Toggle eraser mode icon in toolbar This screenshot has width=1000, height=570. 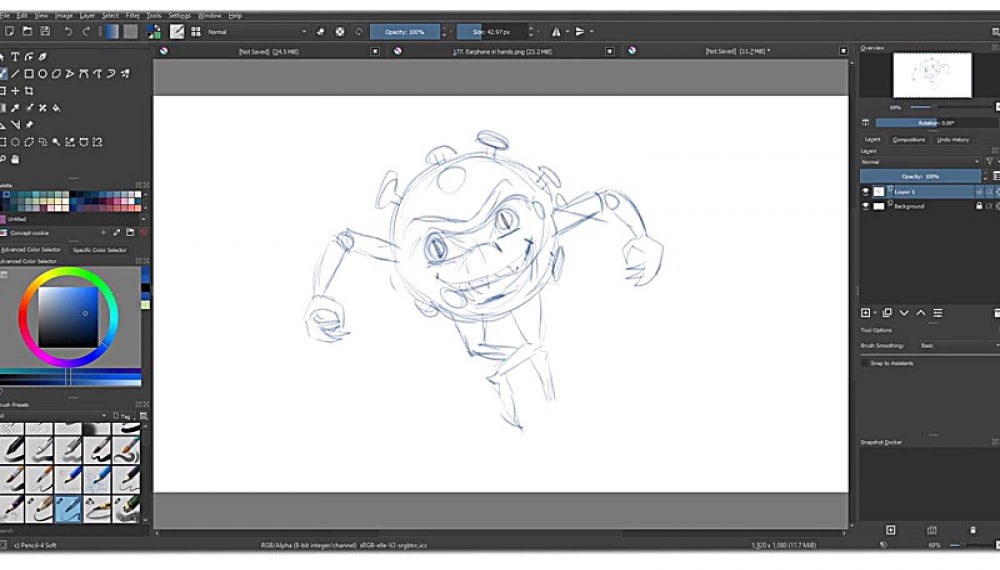pyautogui.click(x=321, y=32)
